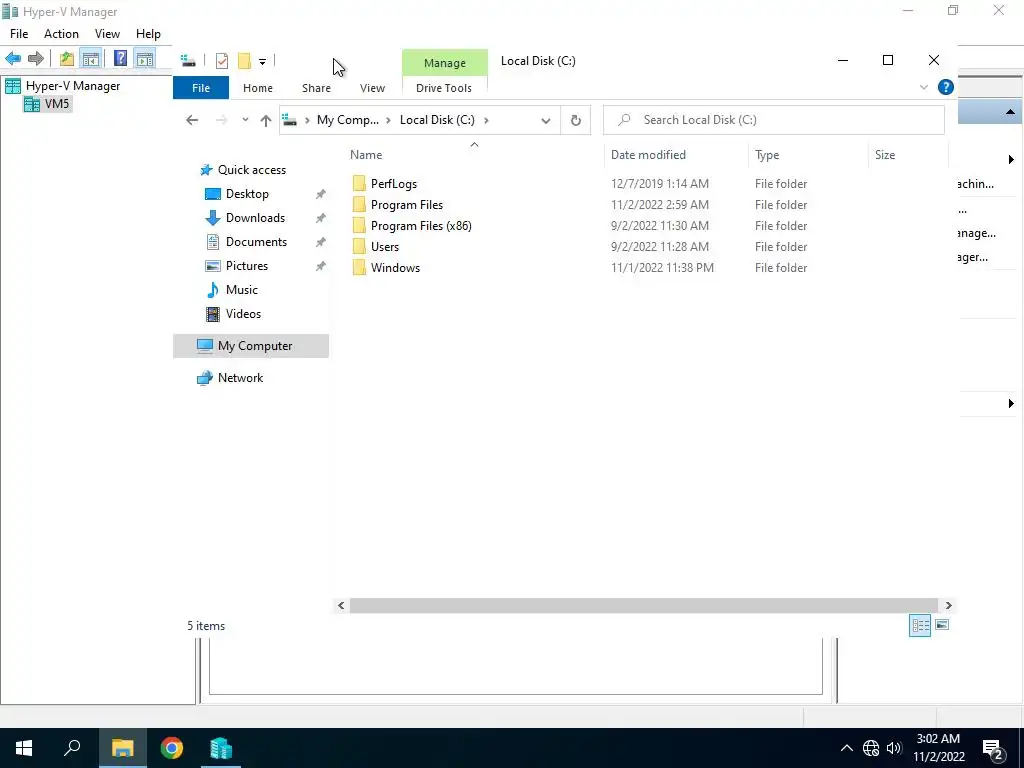Image resolution: width=1024 pixels, height=768 pixels.
Task: Switch to Details view icon in status bar
Action: (x=920, y=626)
